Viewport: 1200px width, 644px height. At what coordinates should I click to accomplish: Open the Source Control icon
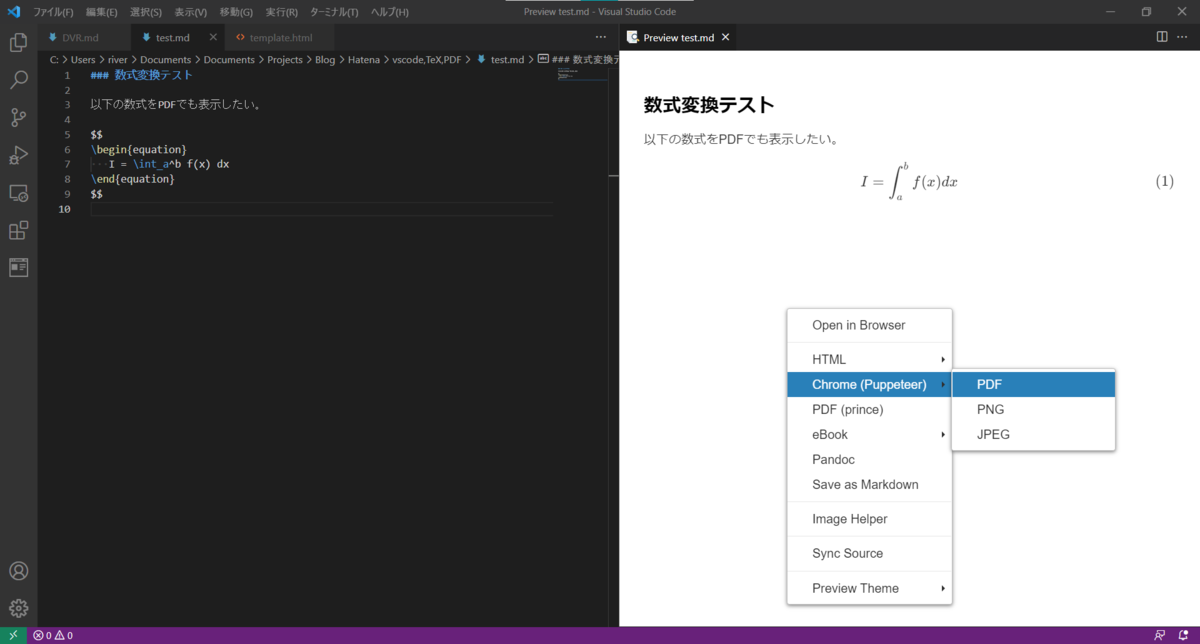(18, 117)
